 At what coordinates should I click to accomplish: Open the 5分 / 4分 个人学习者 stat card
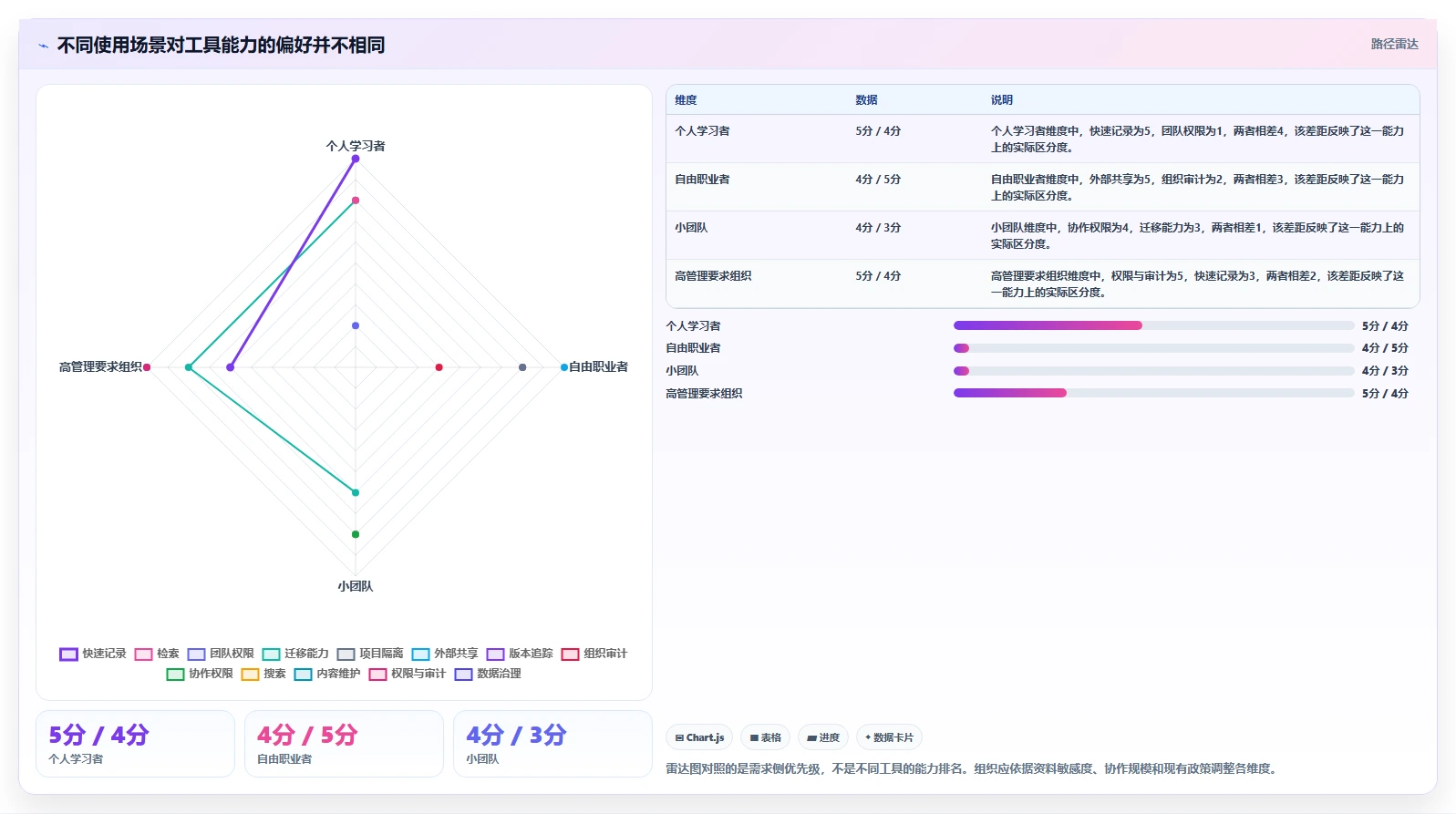click(135, 744)
